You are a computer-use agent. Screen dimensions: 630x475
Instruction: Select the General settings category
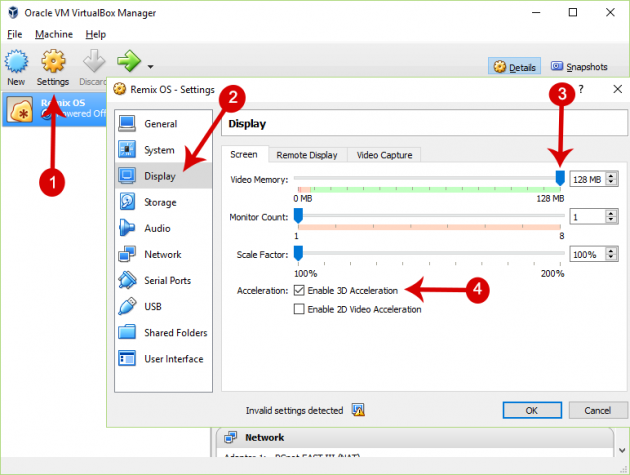[160, 124]
